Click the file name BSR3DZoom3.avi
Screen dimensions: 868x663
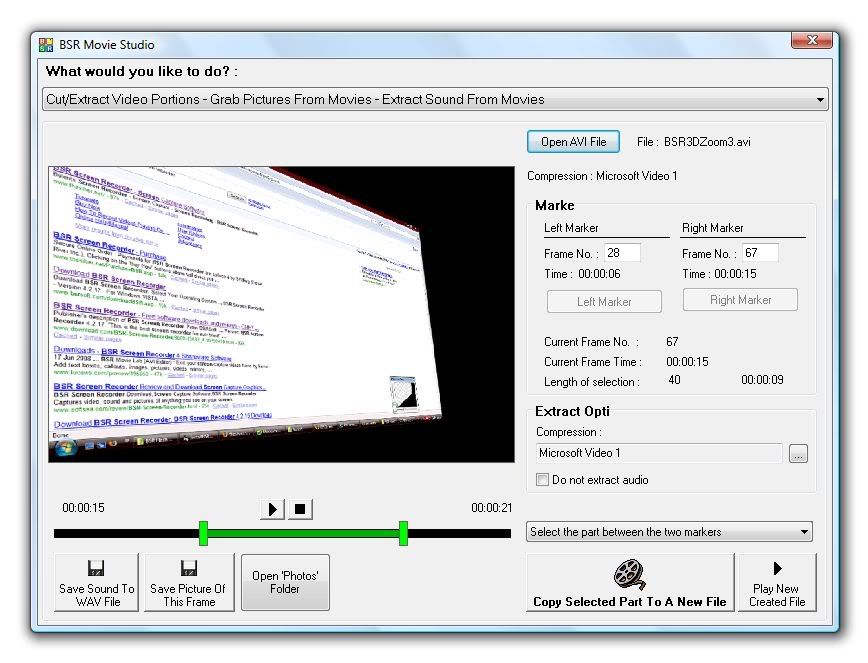pyautogui.click(x=707, y=142)
